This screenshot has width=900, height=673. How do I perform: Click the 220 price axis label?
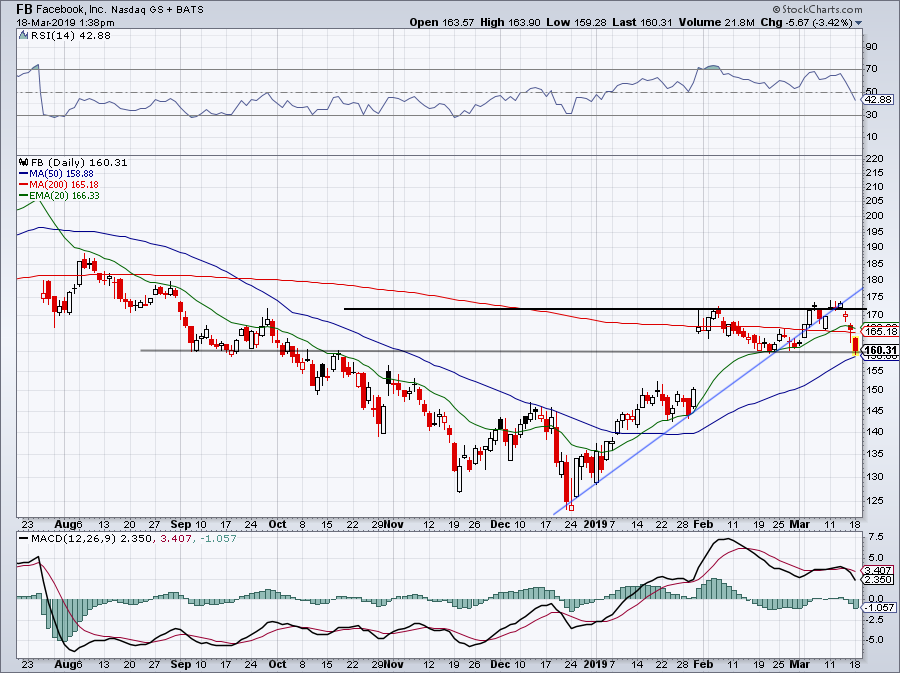point(874,159)
